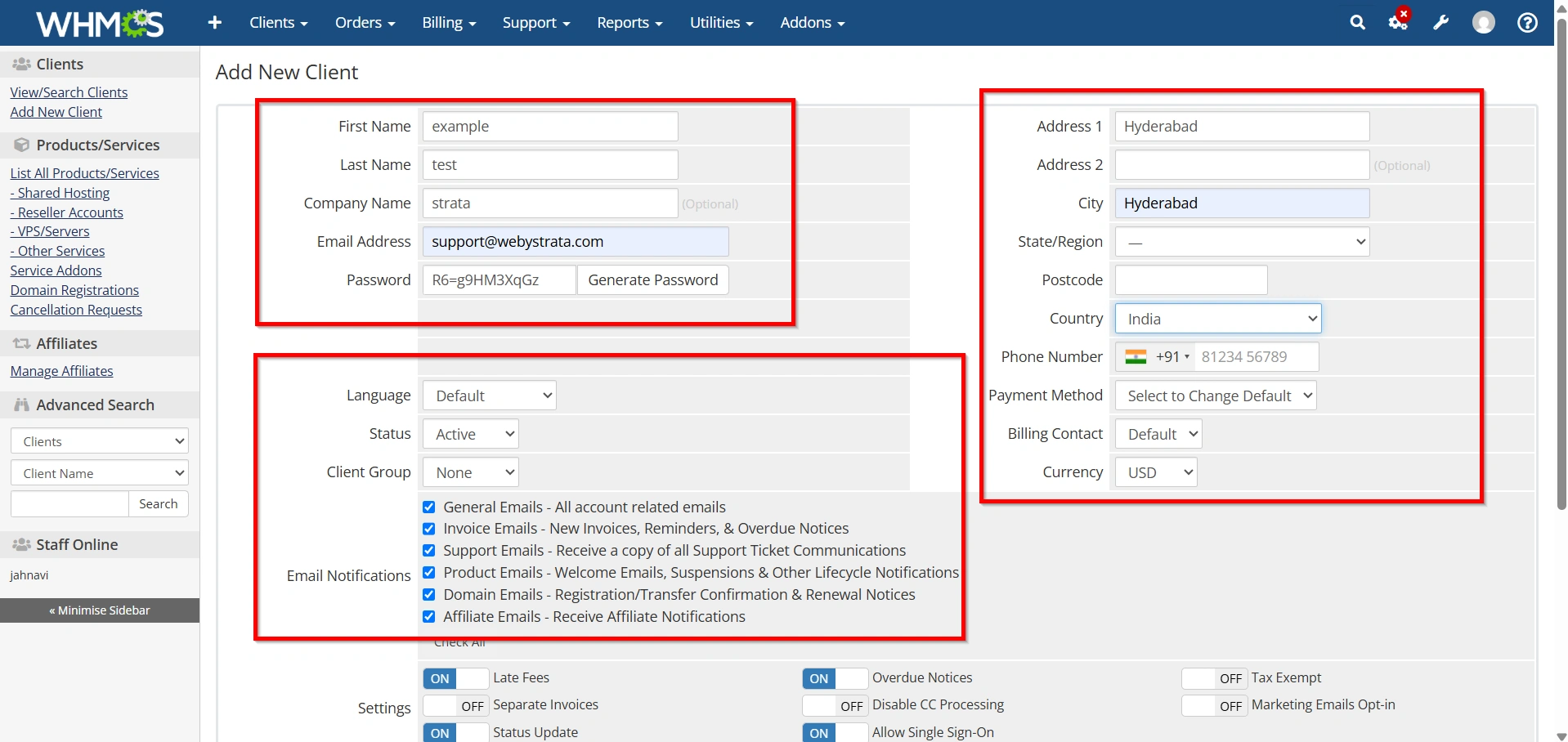Open the Client Group dropdown
Viewport: 1568px width, 742px height.
pyautogui.click(x=471, y=472)
